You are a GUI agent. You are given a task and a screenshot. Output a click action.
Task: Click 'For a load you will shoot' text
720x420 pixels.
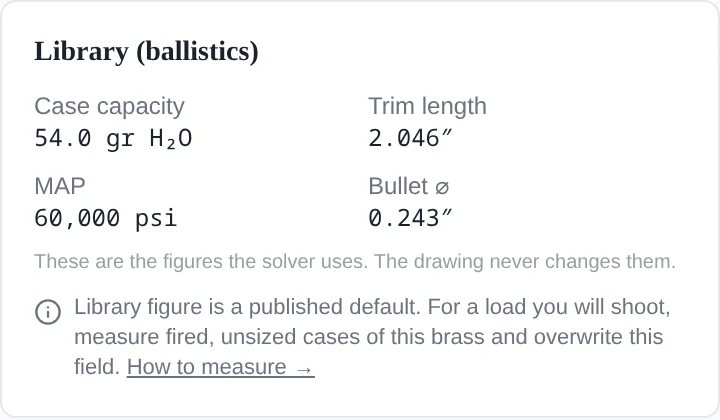(x=549, y=307)
